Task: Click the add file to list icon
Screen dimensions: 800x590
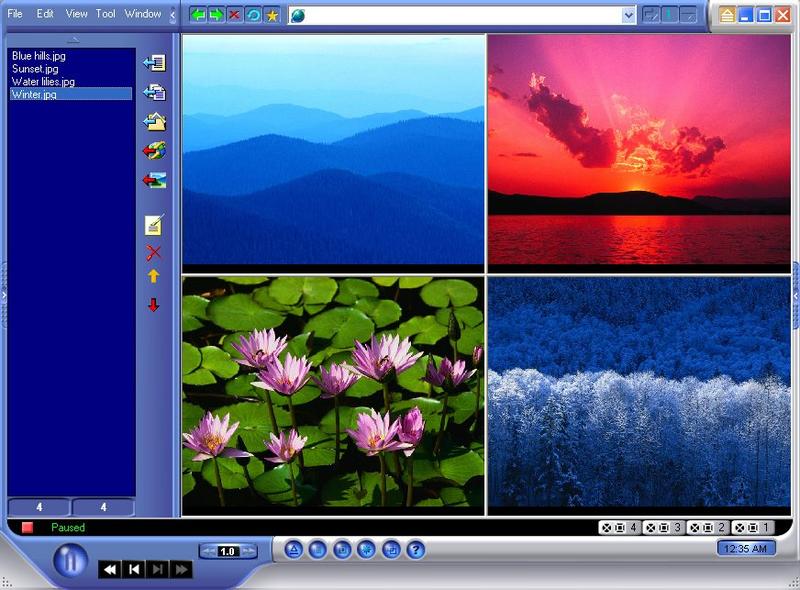Action: tap(155, 63)
